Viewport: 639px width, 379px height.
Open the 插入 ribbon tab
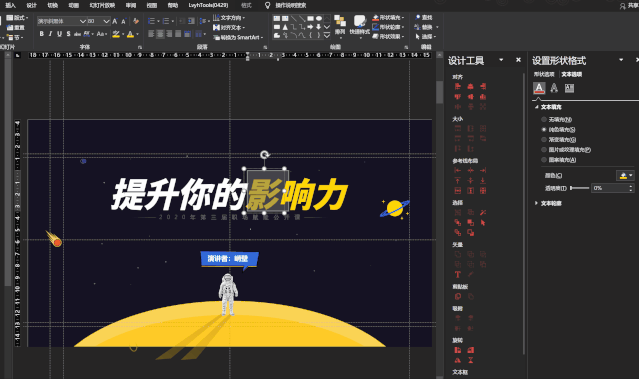coord(10,5)
